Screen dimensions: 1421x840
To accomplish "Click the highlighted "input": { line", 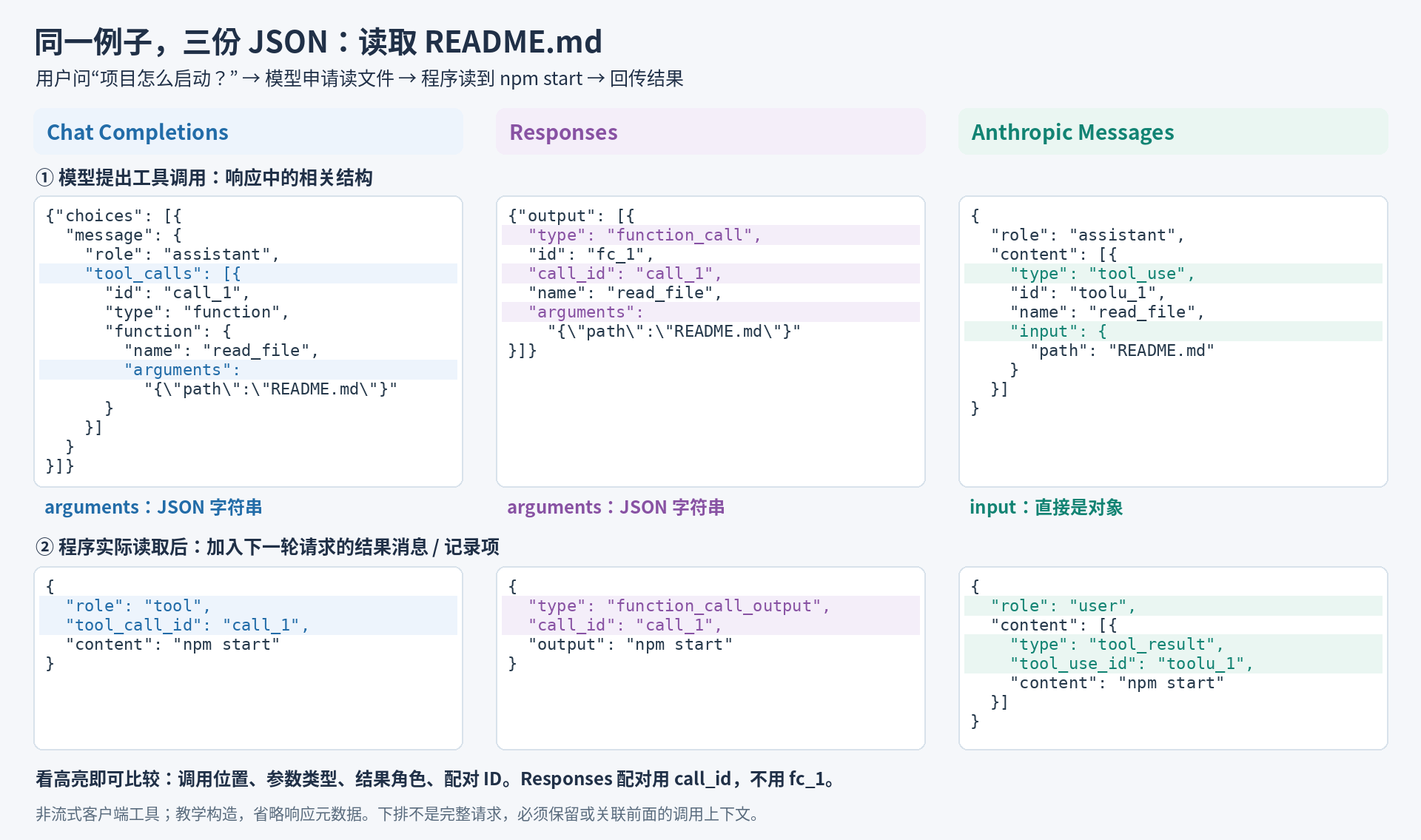I will point(1173,332).
